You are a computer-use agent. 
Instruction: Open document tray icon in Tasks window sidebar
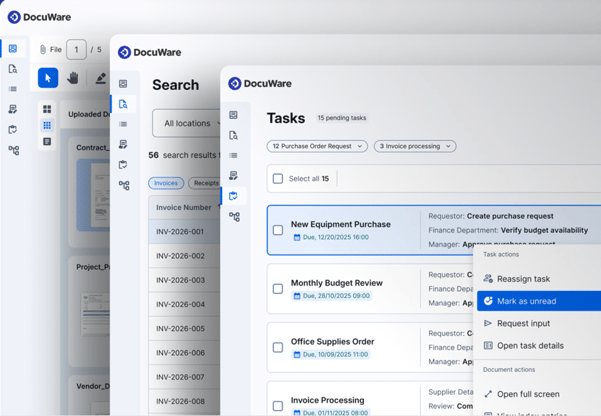click(233, 115)
